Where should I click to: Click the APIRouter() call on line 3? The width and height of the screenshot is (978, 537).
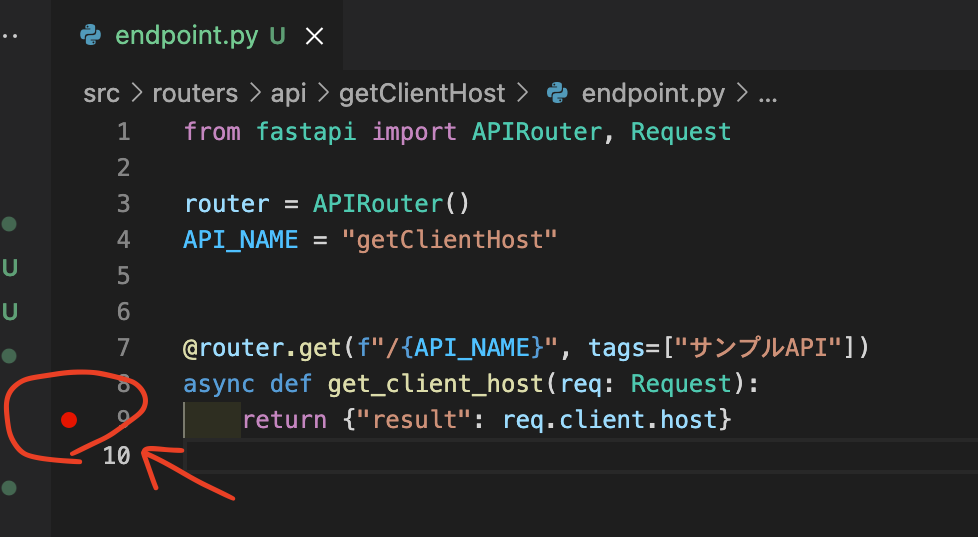[391, 203]
